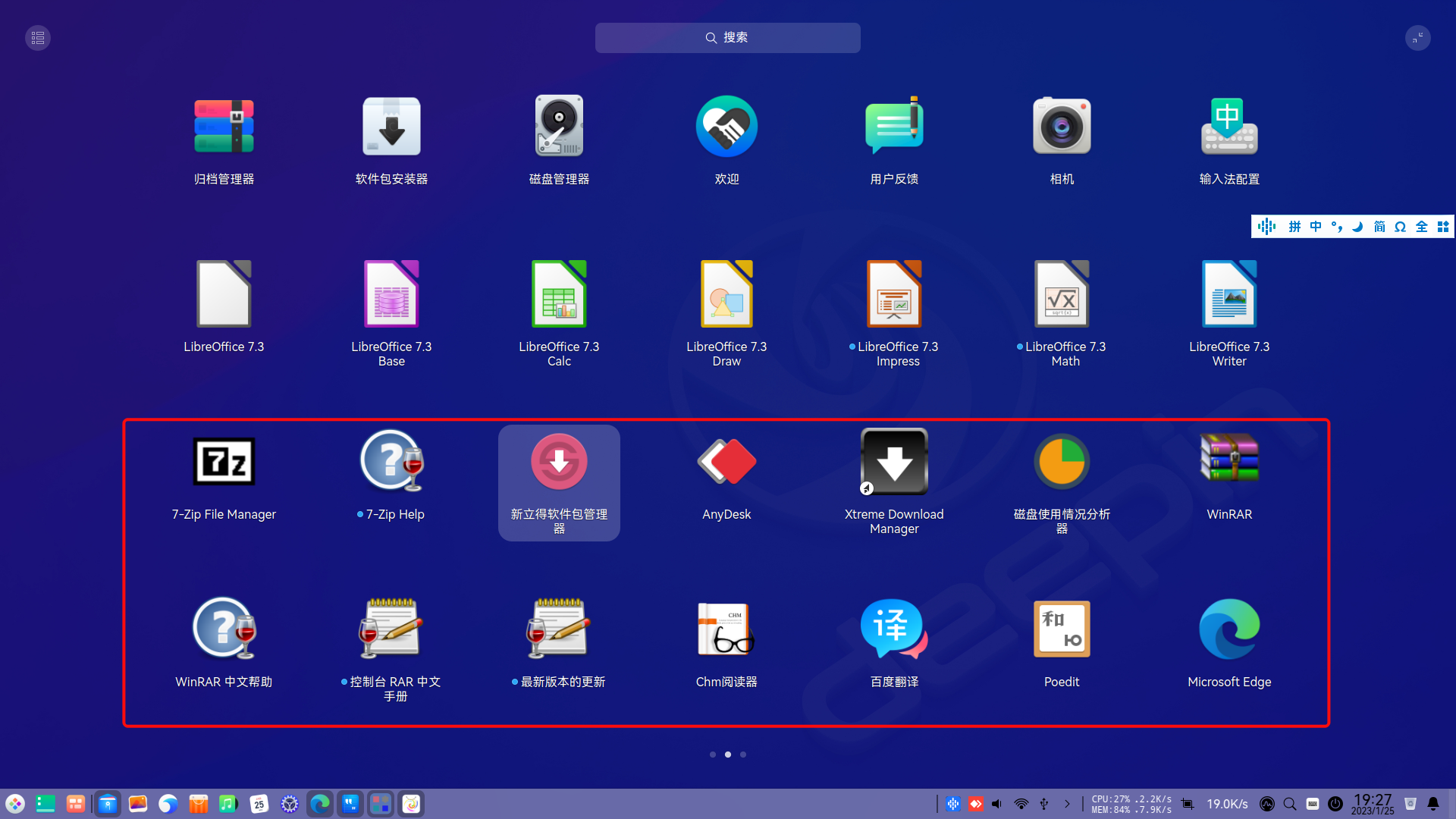Click the power button in the dock
The image size is (1456, 819).
(1335, 804)
